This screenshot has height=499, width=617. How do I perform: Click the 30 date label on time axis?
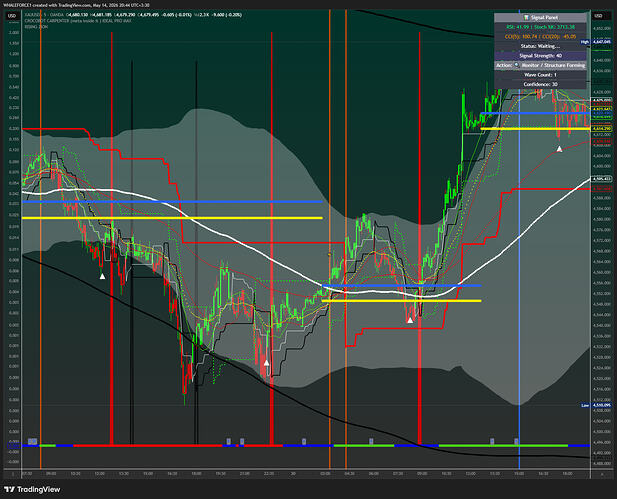pos(293,473)
